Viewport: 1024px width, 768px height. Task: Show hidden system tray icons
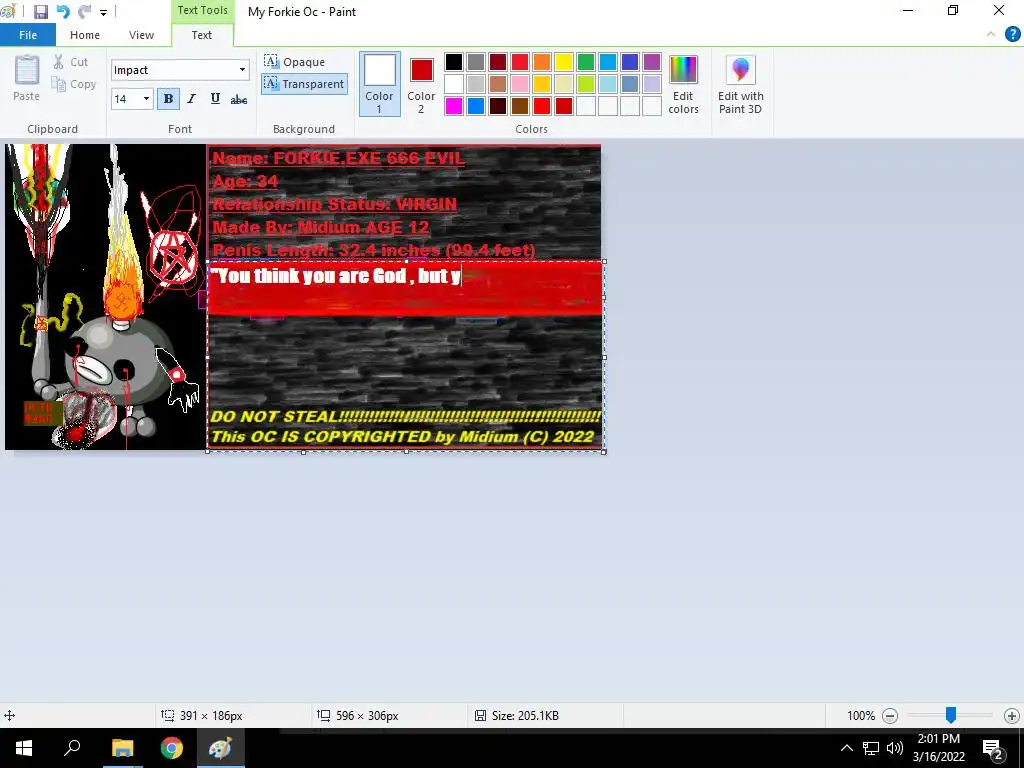tap(846, 748)
